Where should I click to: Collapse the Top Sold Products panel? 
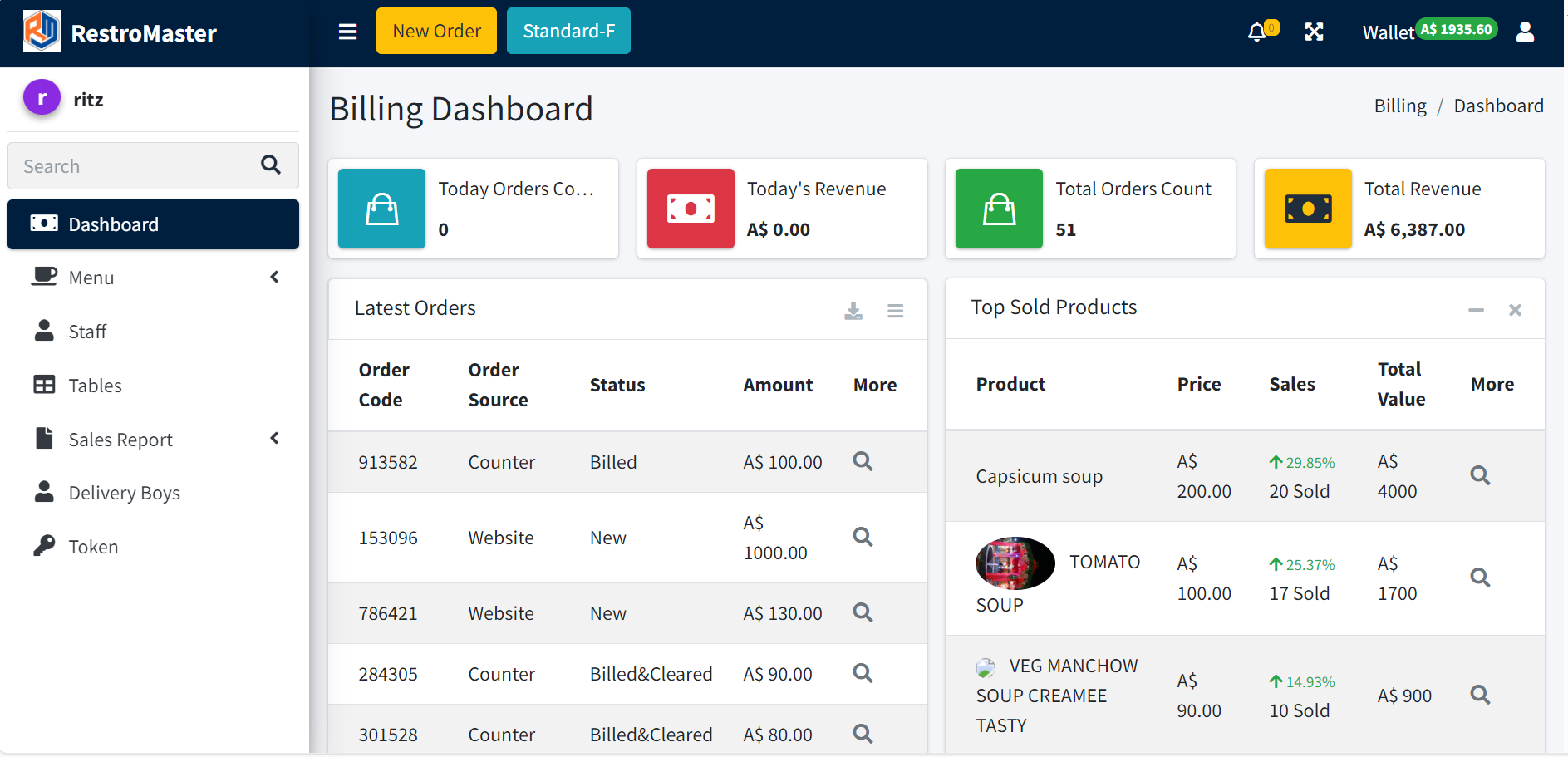click(x=1476, y=310)
